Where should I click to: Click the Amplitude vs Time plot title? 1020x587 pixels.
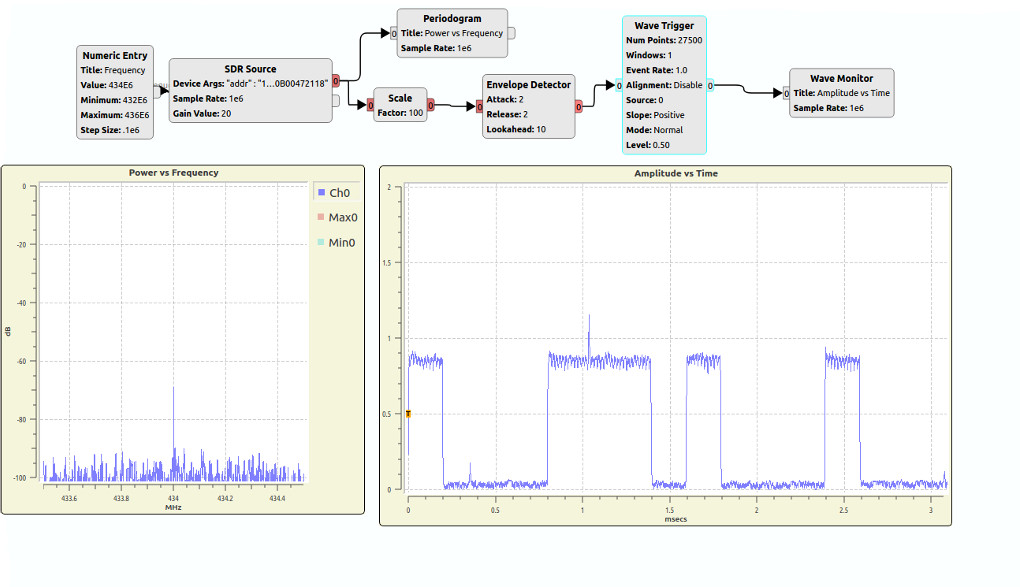pos(676,173)
